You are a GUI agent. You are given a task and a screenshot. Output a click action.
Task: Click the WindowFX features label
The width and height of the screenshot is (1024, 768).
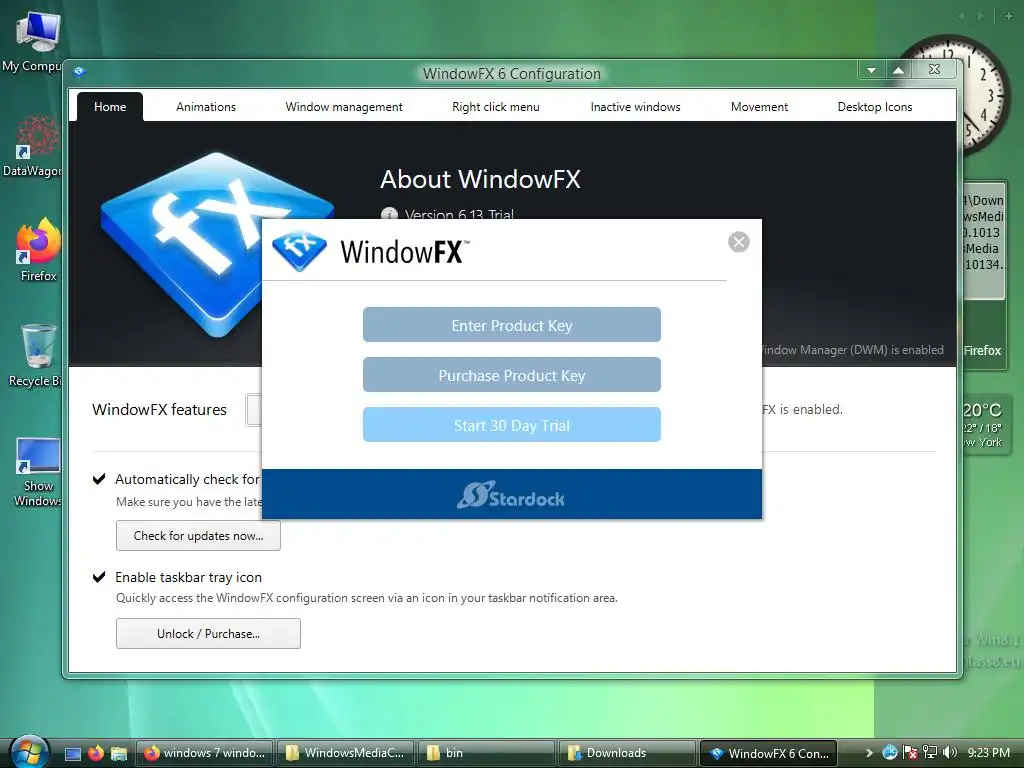pos(159,409)
